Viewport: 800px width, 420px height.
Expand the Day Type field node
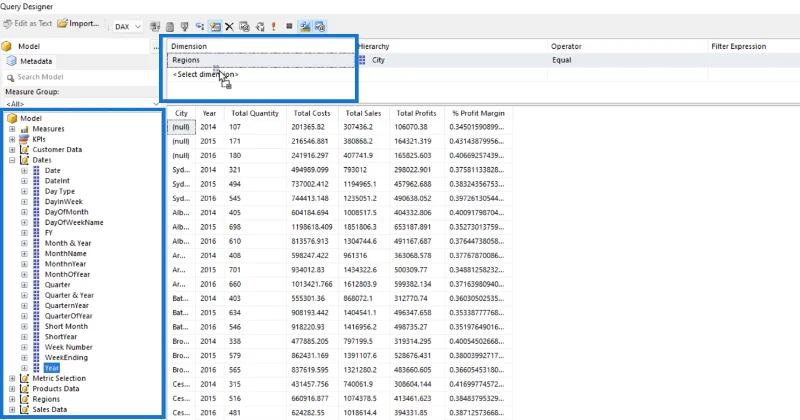(x=24, y=191)
